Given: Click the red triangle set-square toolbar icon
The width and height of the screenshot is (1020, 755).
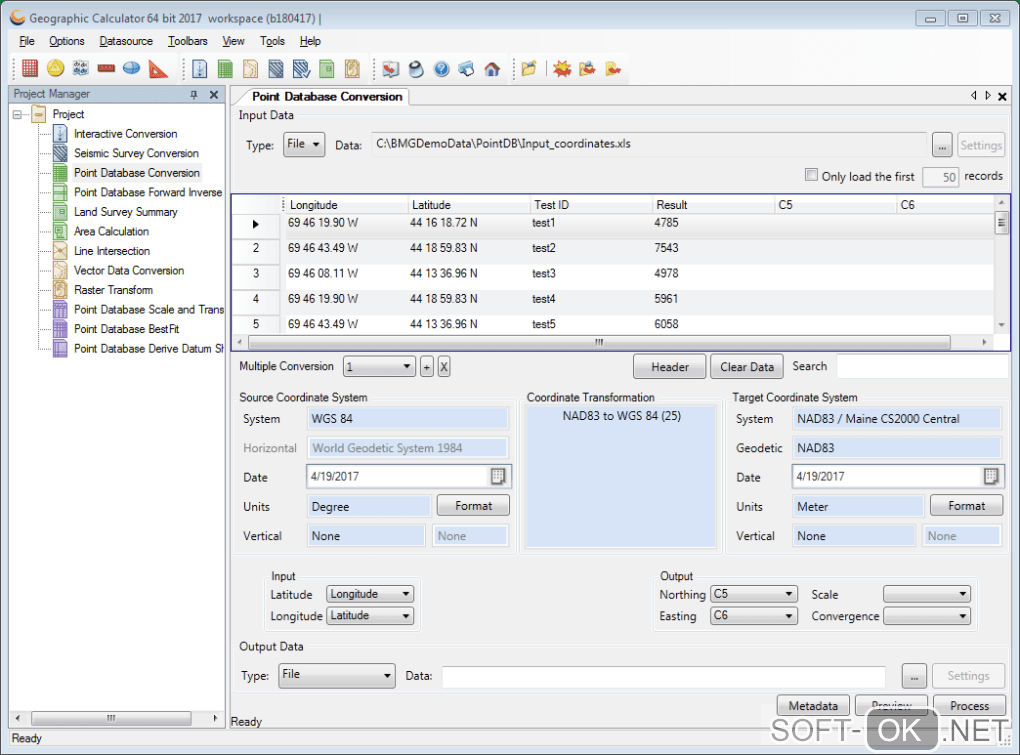Looking at the screenshot, I should 158,69.
